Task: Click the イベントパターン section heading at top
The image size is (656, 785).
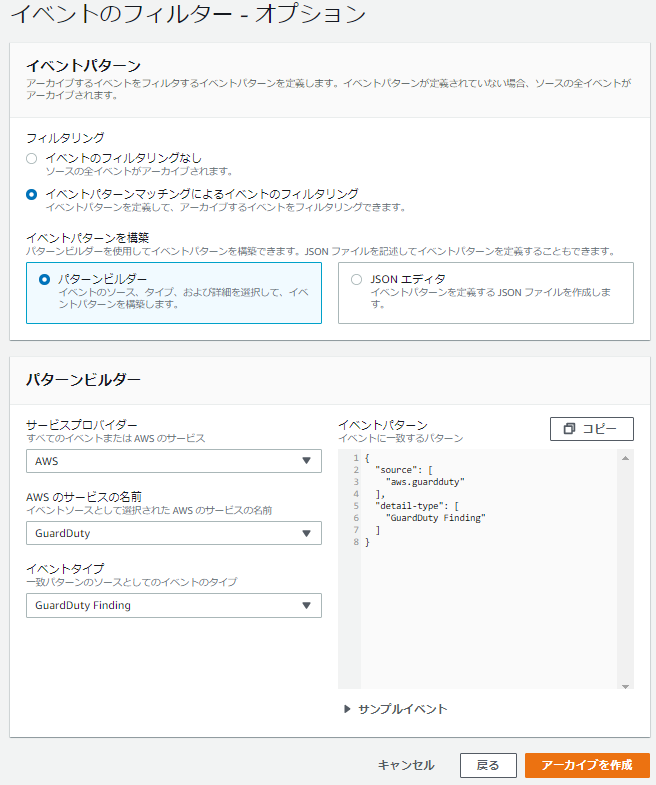Action: (x=84, y=66)
